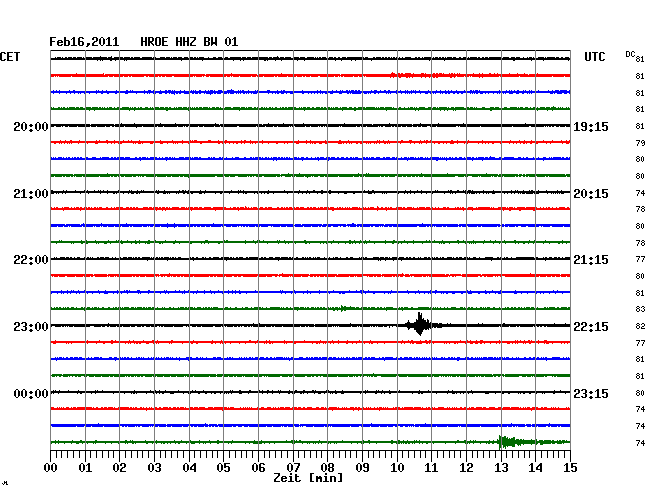Click the 23:00 CET time label

click(x=31, y=327)
